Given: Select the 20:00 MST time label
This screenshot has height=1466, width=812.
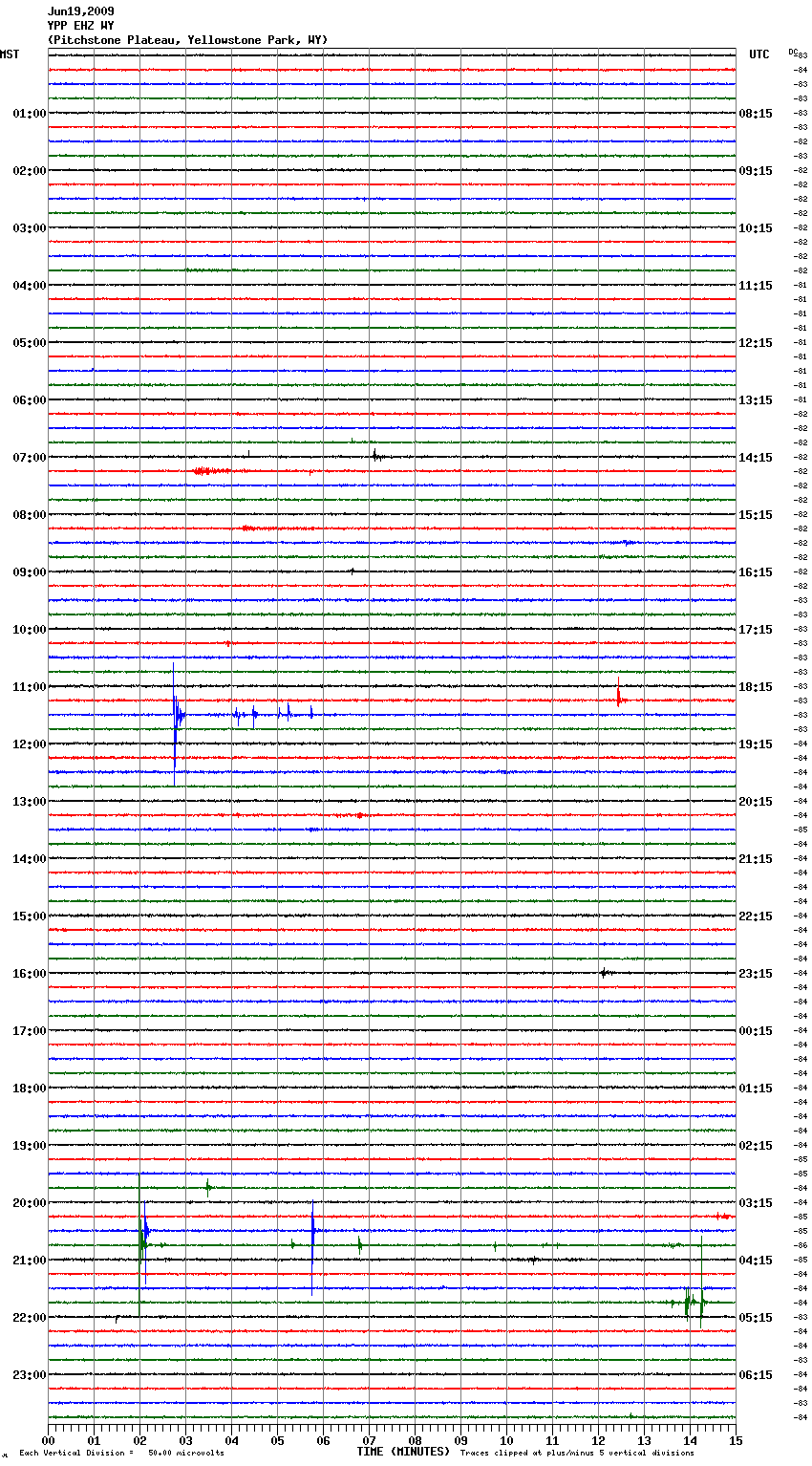Looking at the screenshot, I should tap(30, 1203).
